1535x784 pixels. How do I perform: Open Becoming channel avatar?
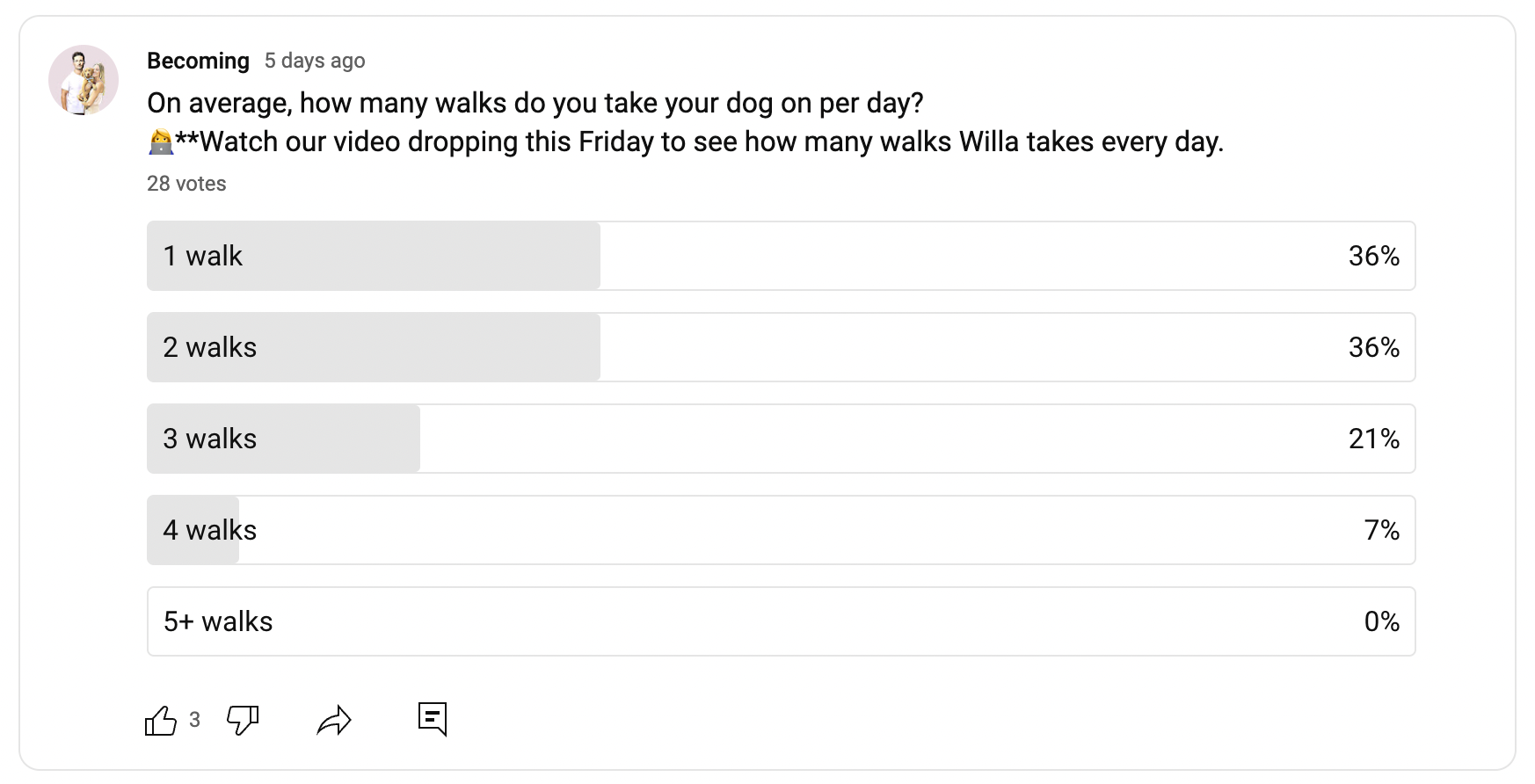point(84,80)
